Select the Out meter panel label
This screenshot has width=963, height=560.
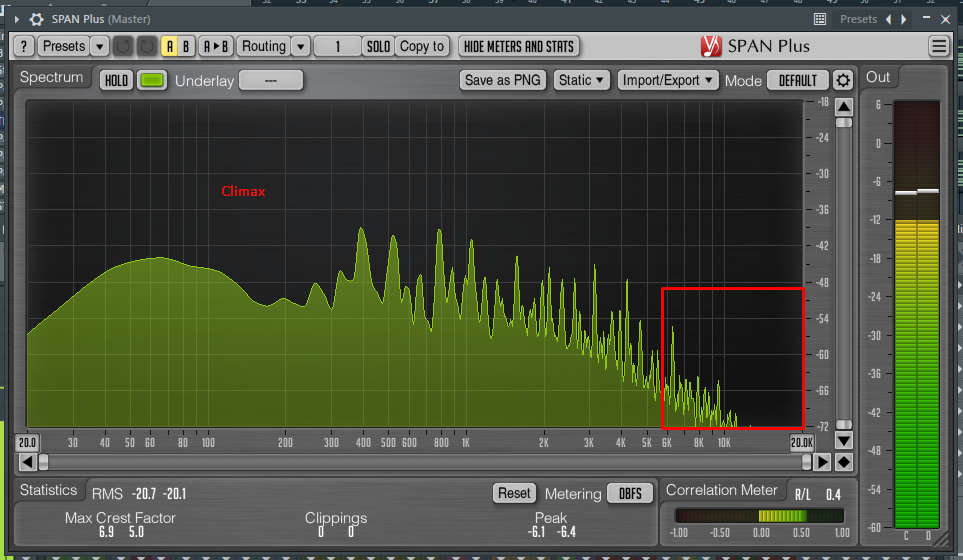point(878,77)
